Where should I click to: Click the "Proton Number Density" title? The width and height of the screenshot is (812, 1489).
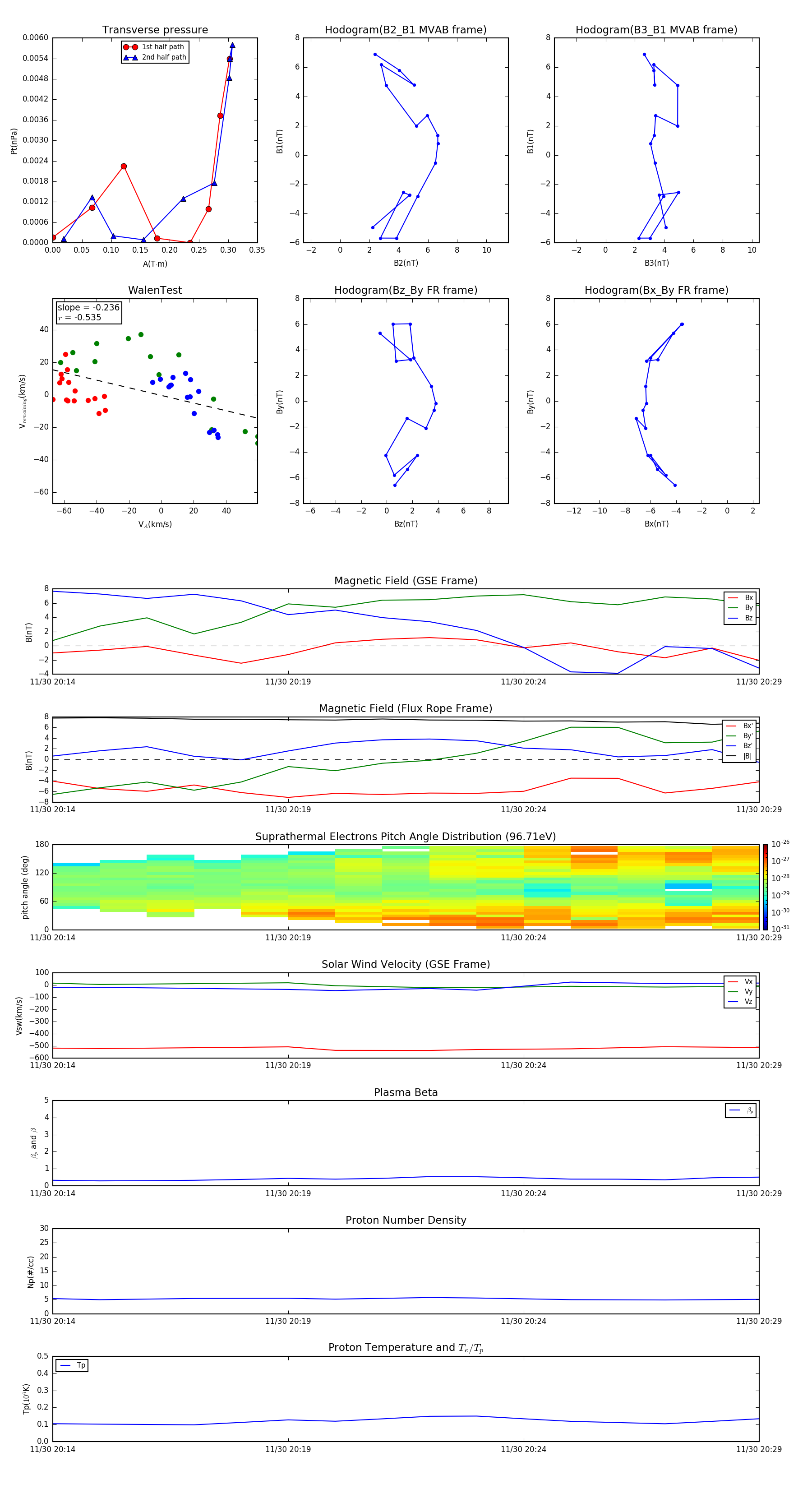406,1220
